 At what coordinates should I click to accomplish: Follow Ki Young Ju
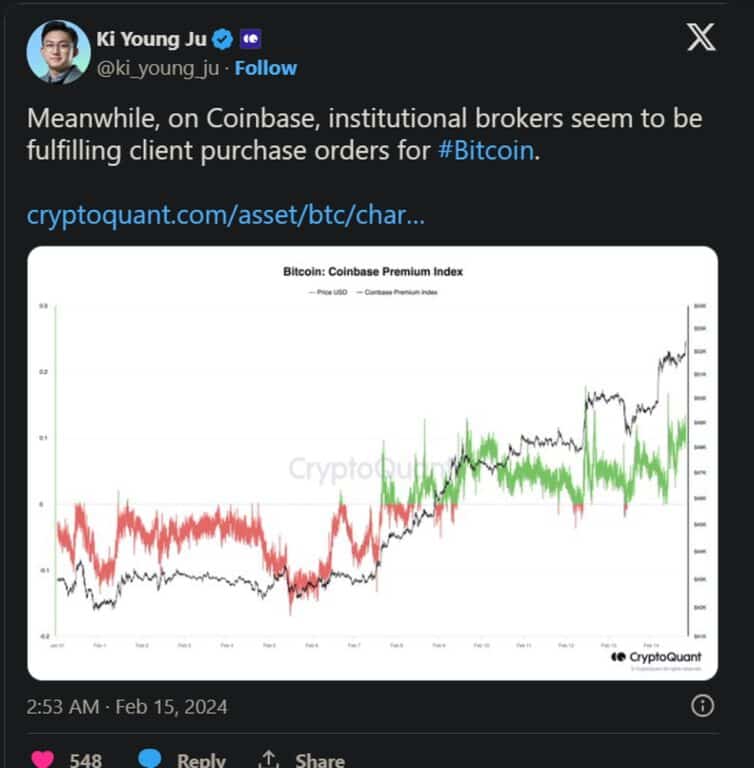[266, 68]
